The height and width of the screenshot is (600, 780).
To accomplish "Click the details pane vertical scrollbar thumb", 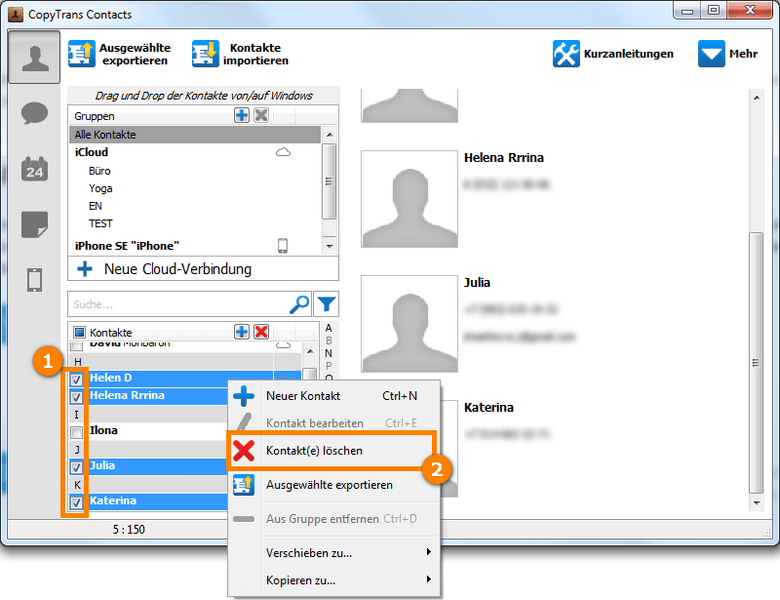I will [757, 362].
